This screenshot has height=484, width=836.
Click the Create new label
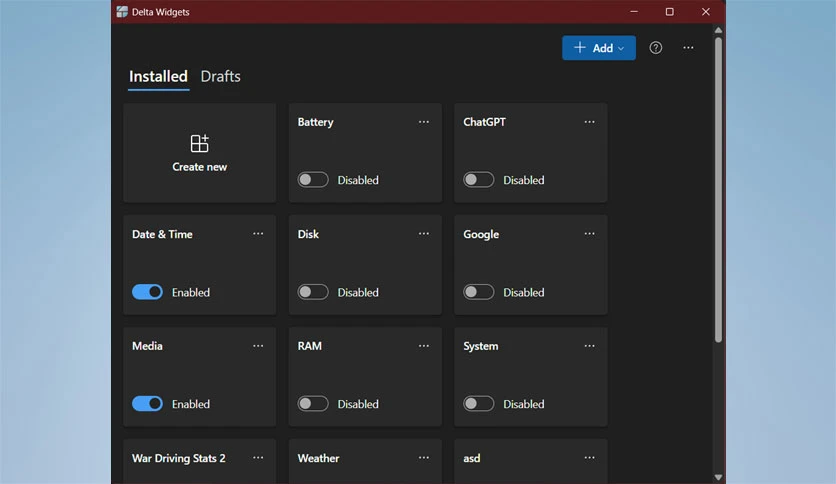199,167
